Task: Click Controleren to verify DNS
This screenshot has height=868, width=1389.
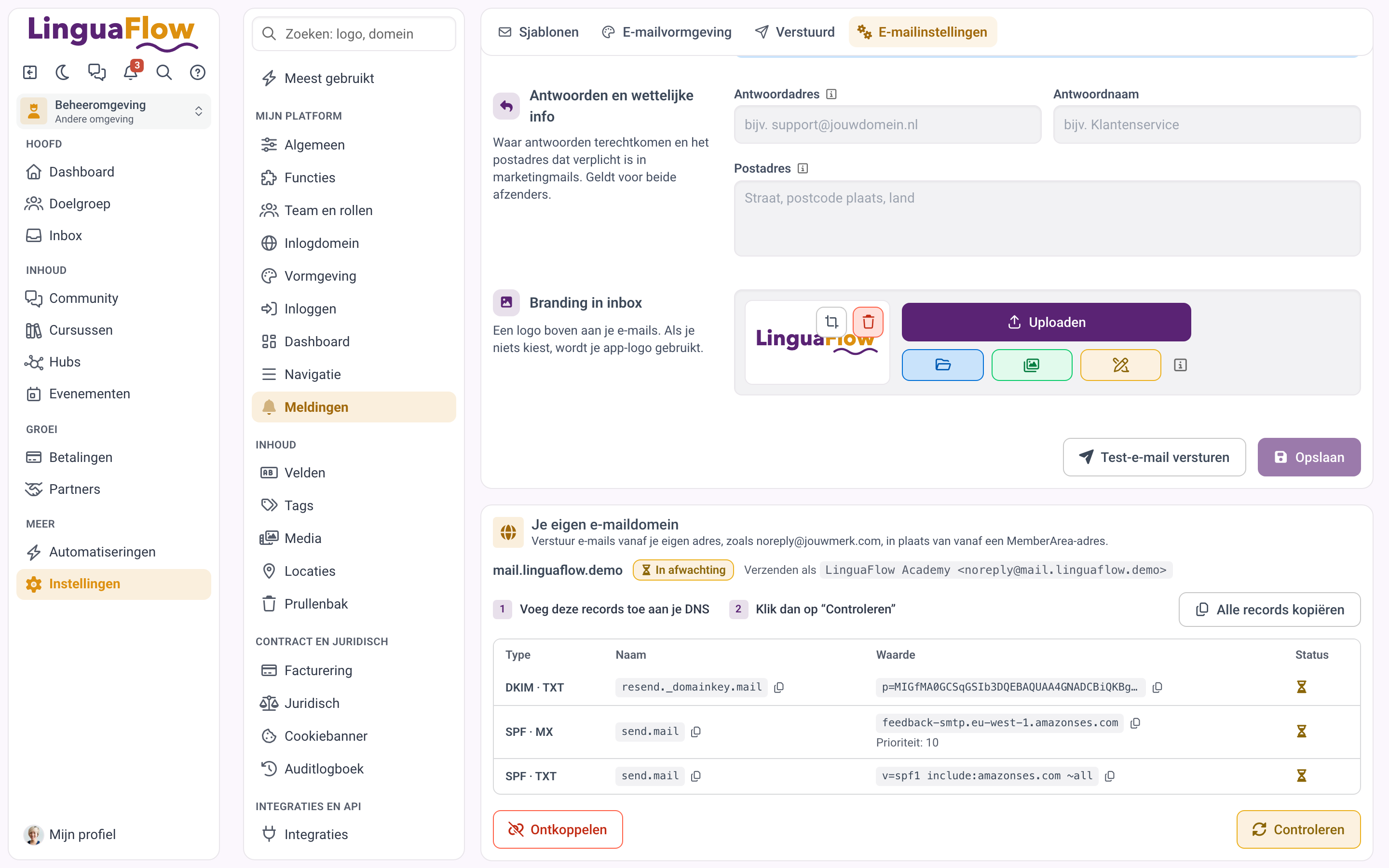Action: [1298, 829]
